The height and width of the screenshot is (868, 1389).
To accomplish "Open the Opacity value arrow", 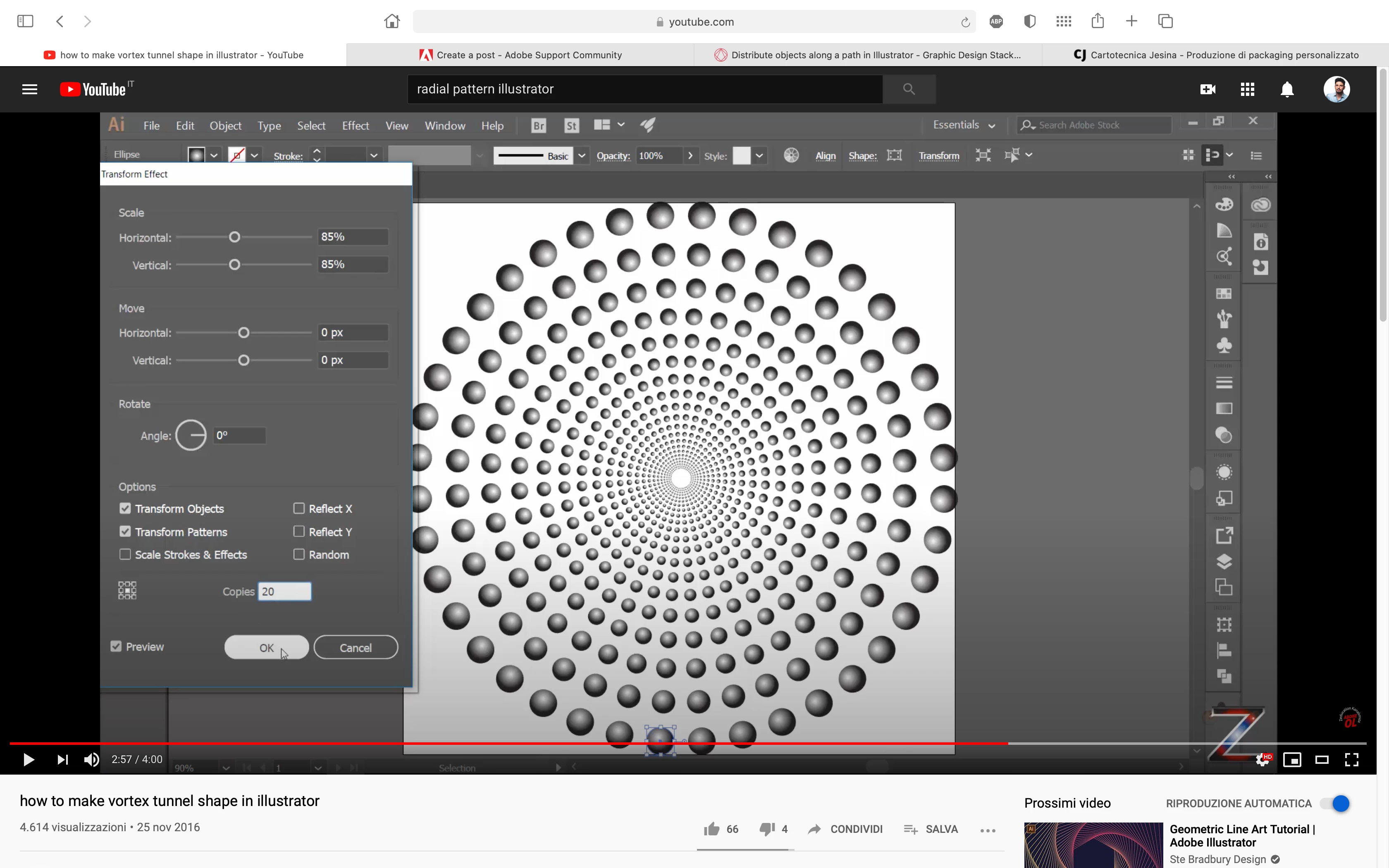I will (x=690, y=155).
